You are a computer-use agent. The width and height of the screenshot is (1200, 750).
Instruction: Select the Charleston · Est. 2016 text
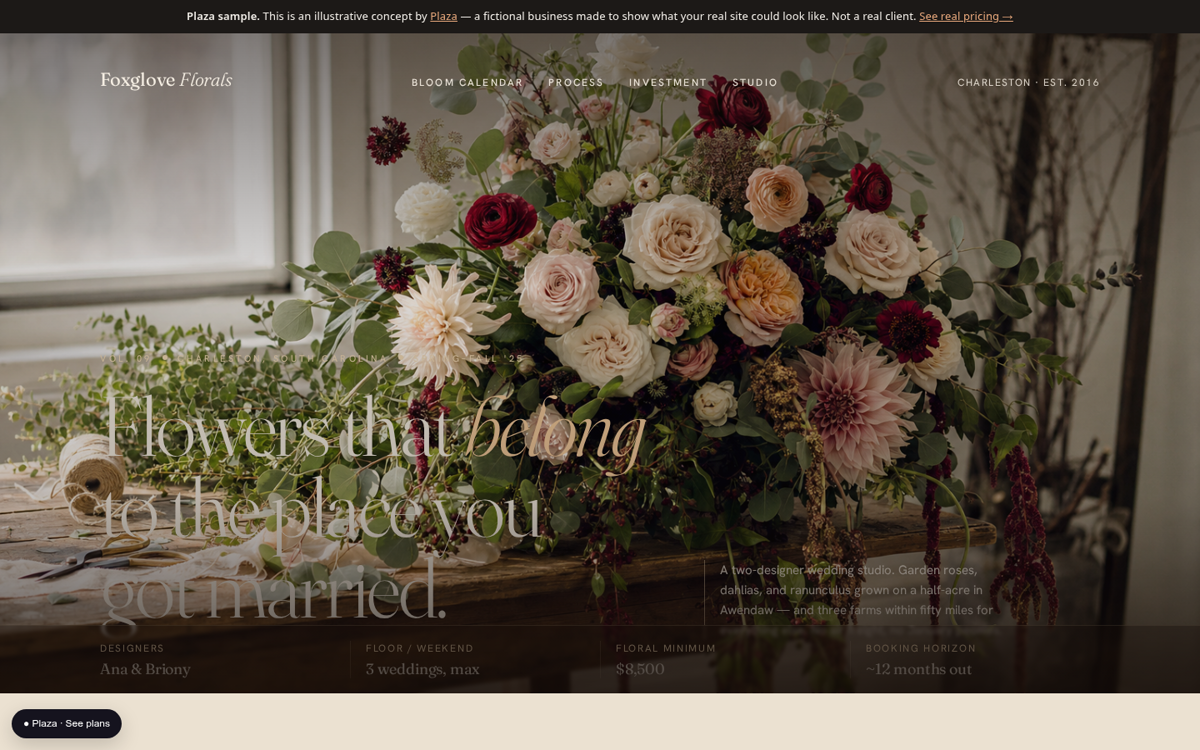point(1028,83)
